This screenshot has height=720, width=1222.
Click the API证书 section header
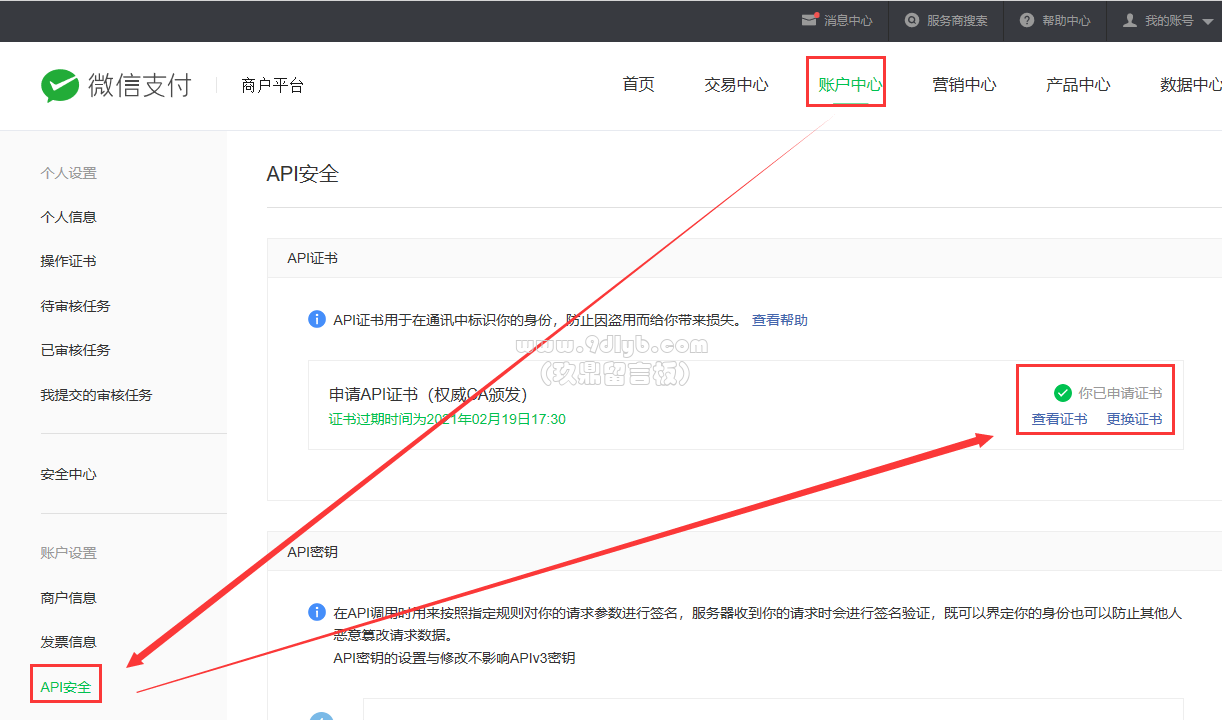click(312, 258)
